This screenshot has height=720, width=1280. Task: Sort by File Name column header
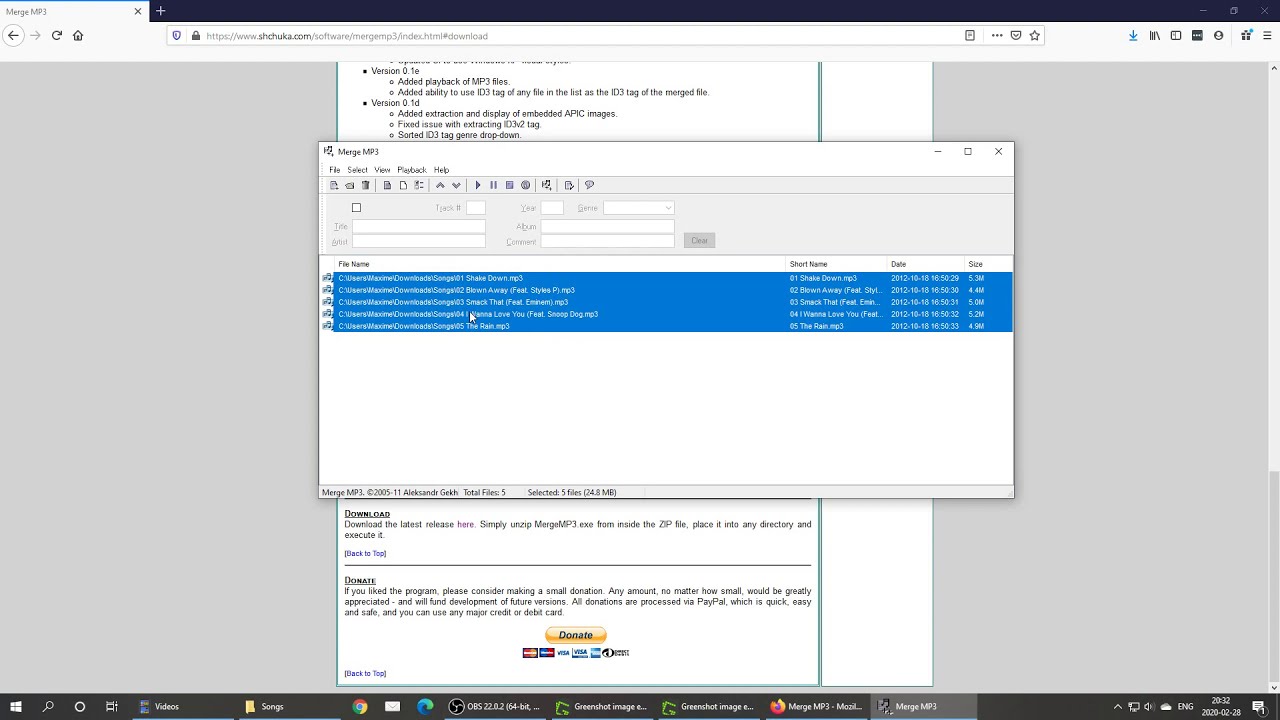pyautogui.click(x=560, y=264)
